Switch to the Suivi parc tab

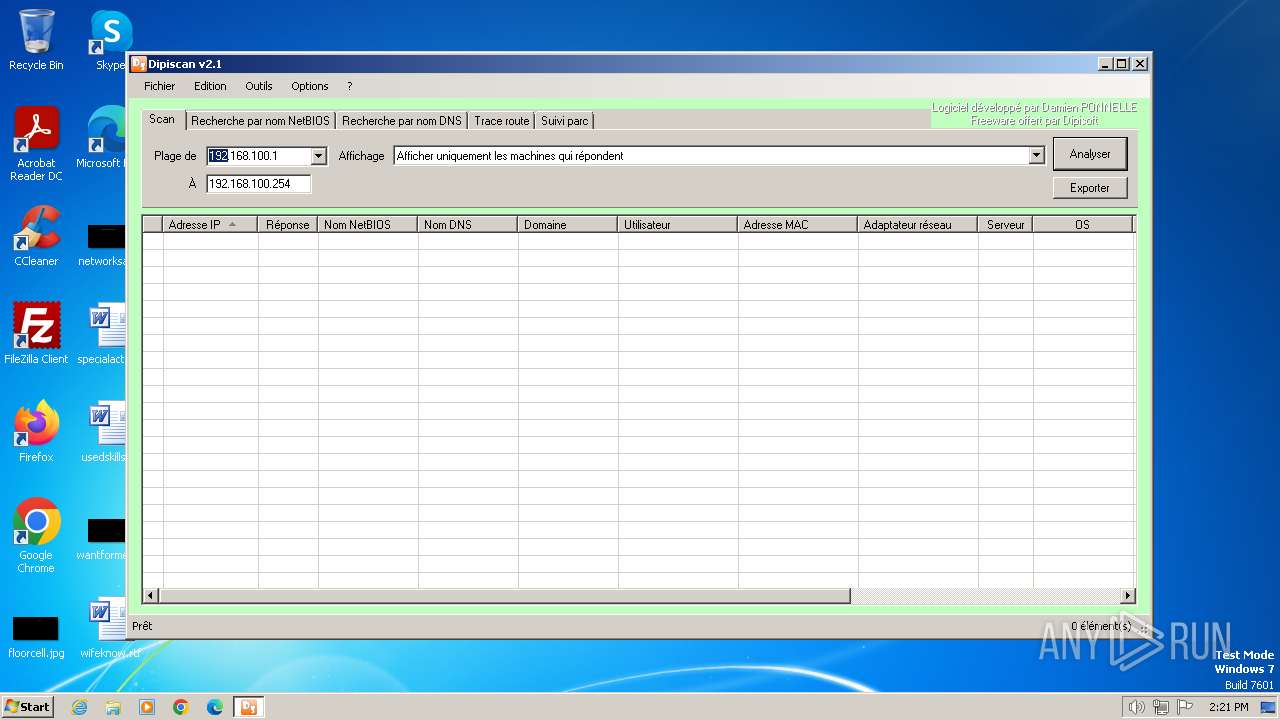coord(565,121)
